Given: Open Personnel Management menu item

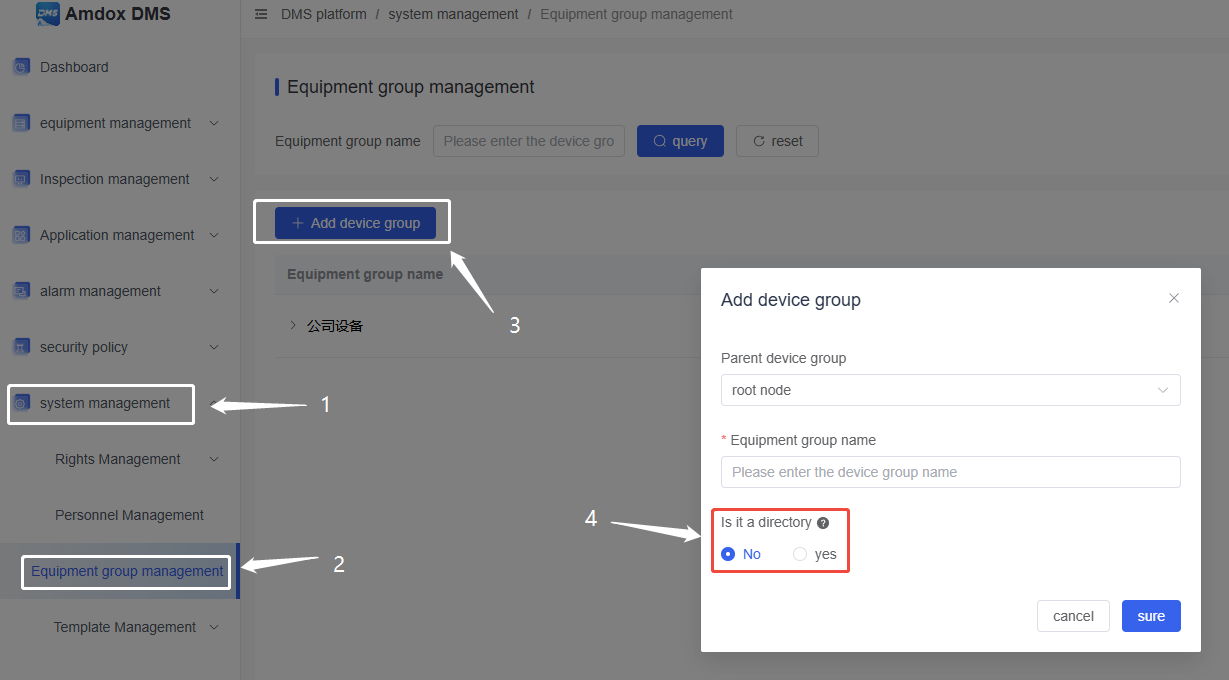Looking at the screenshot, I should [129, 515].
